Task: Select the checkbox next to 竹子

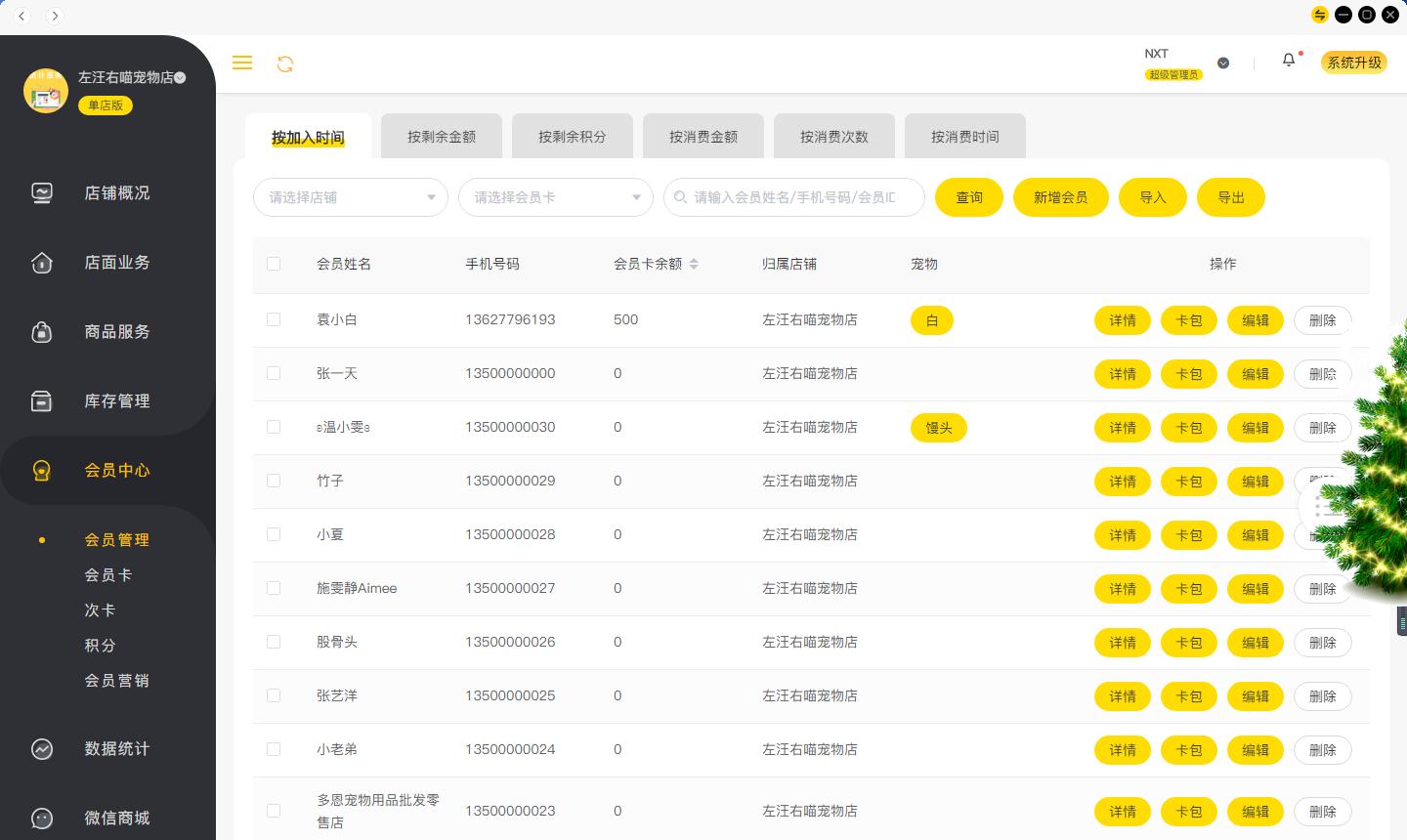Action: point(274,481)
